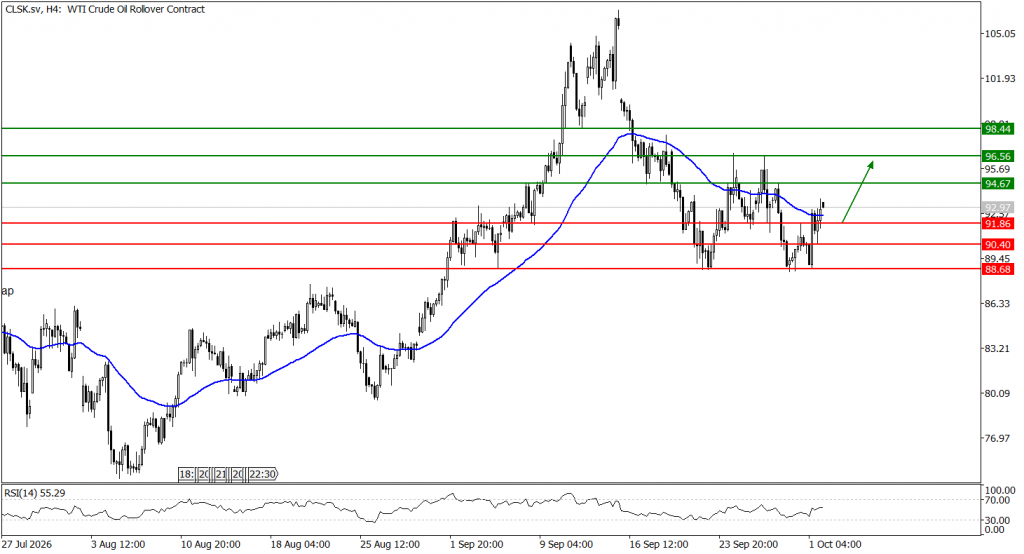Click the 27 Jul 2026 date label
The image size is (1024, 554).
(27, 544)
